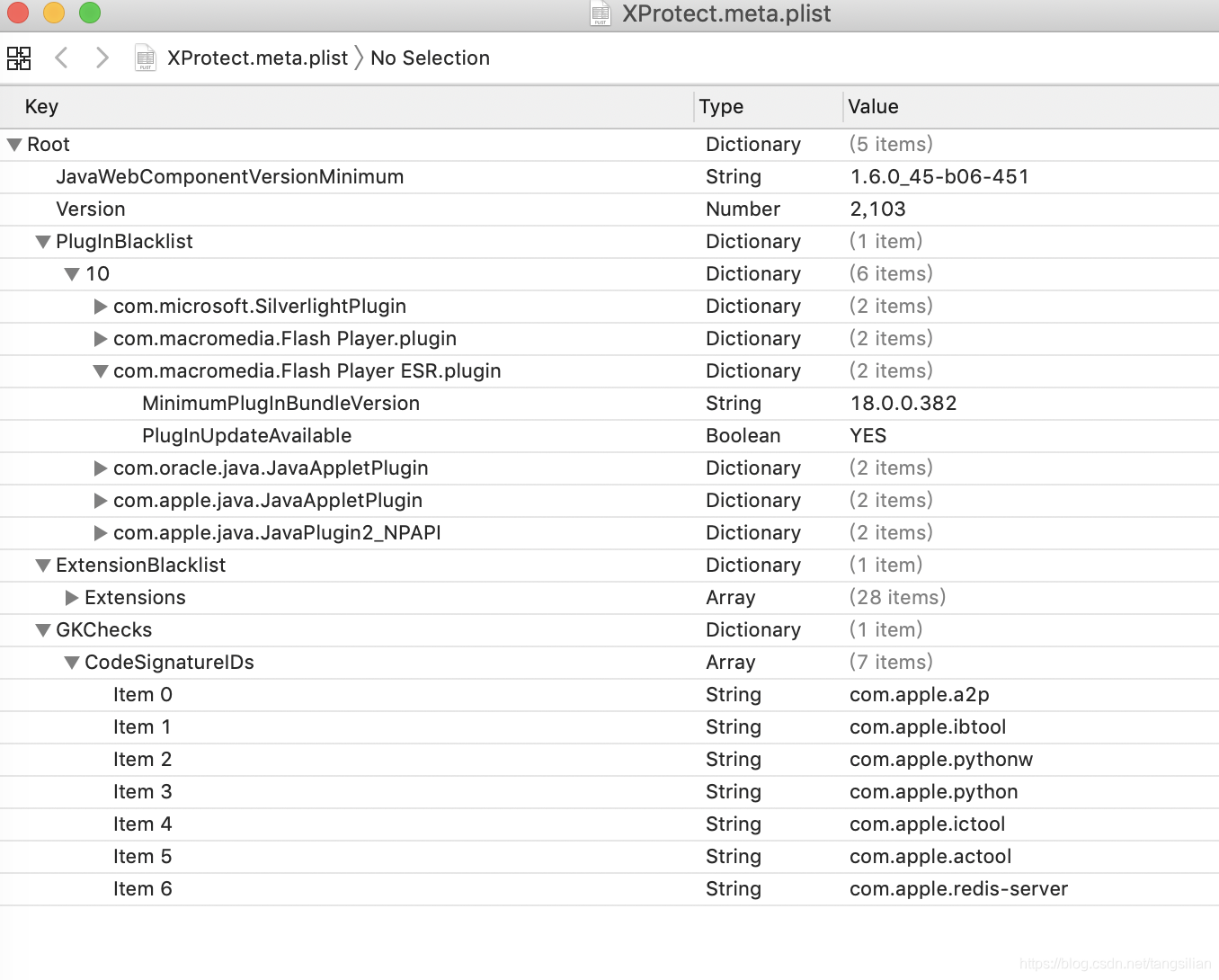This screenshot has height=980, width=1219.
Task: Click value com.apple.ibtool
Action: pos(928,727)
